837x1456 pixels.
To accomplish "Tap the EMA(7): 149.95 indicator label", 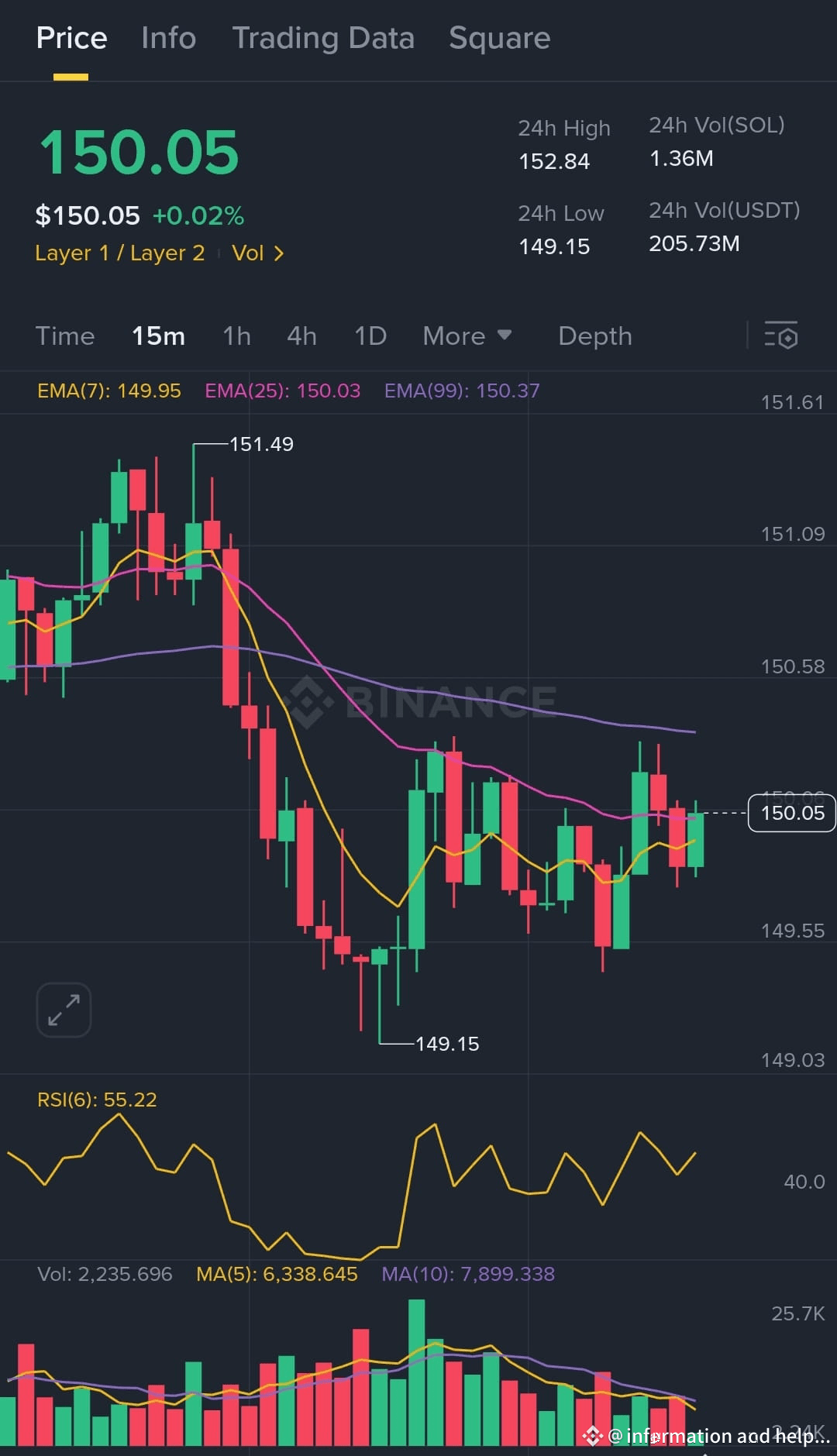I will [109, 391].
